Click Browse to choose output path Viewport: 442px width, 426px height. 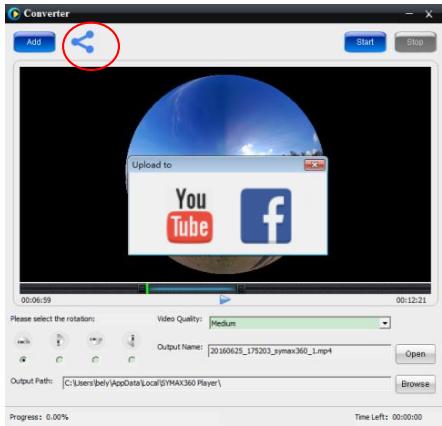(x=415, y=384)
